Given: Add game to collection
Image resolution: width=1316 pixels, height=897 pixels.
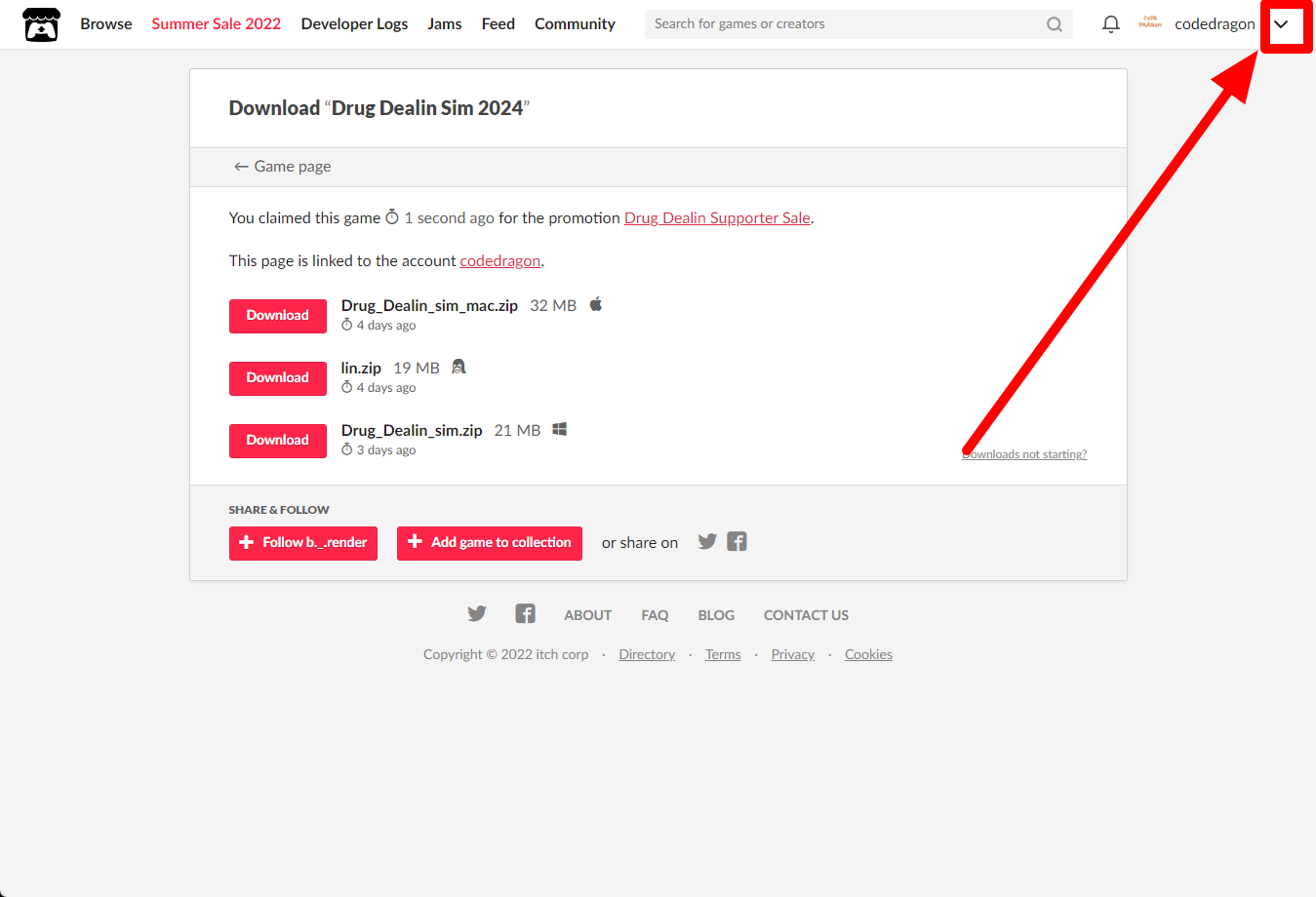Looking at the screenshot, I should (490, 543).
